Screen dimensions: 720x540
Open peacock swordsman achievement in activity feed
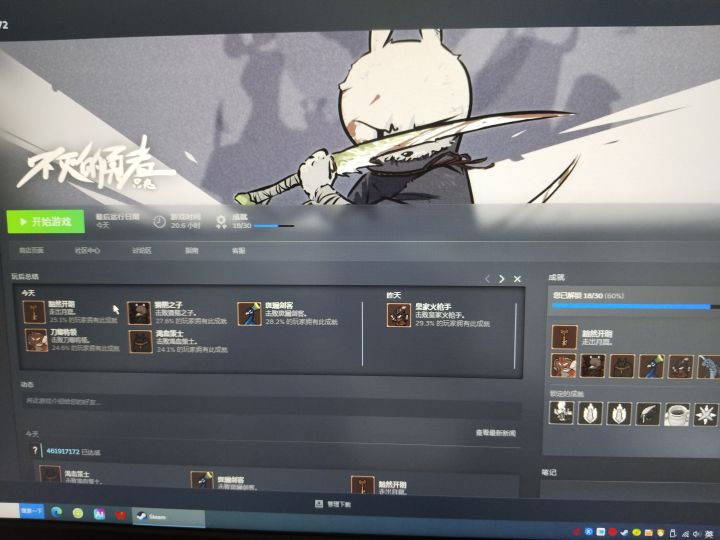pyautogui.click(x=202, y=480)
